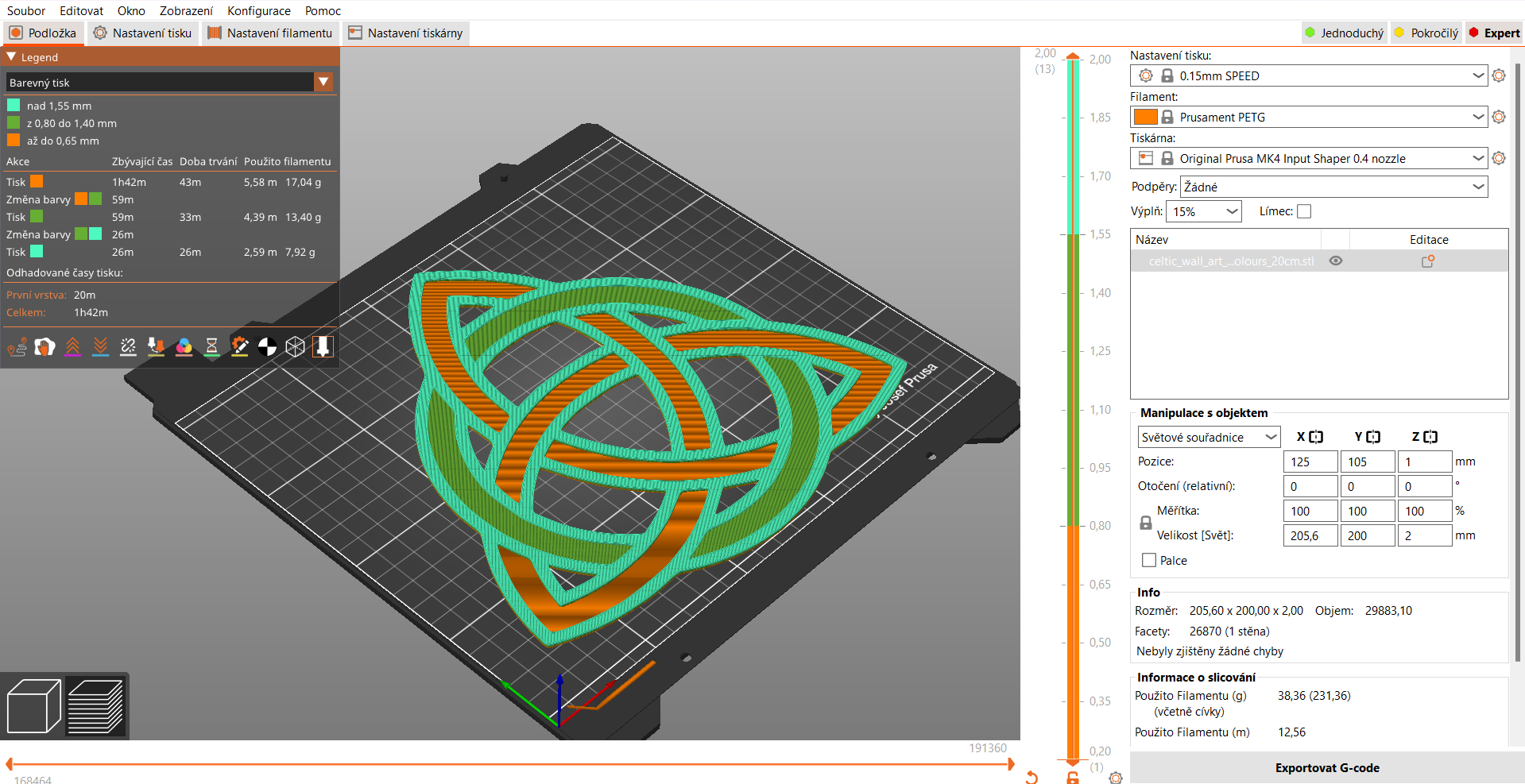The width and height of the screenshot is (1525, 784).
Task: Click the horizontal moves slider track
Action: (510, 764)
